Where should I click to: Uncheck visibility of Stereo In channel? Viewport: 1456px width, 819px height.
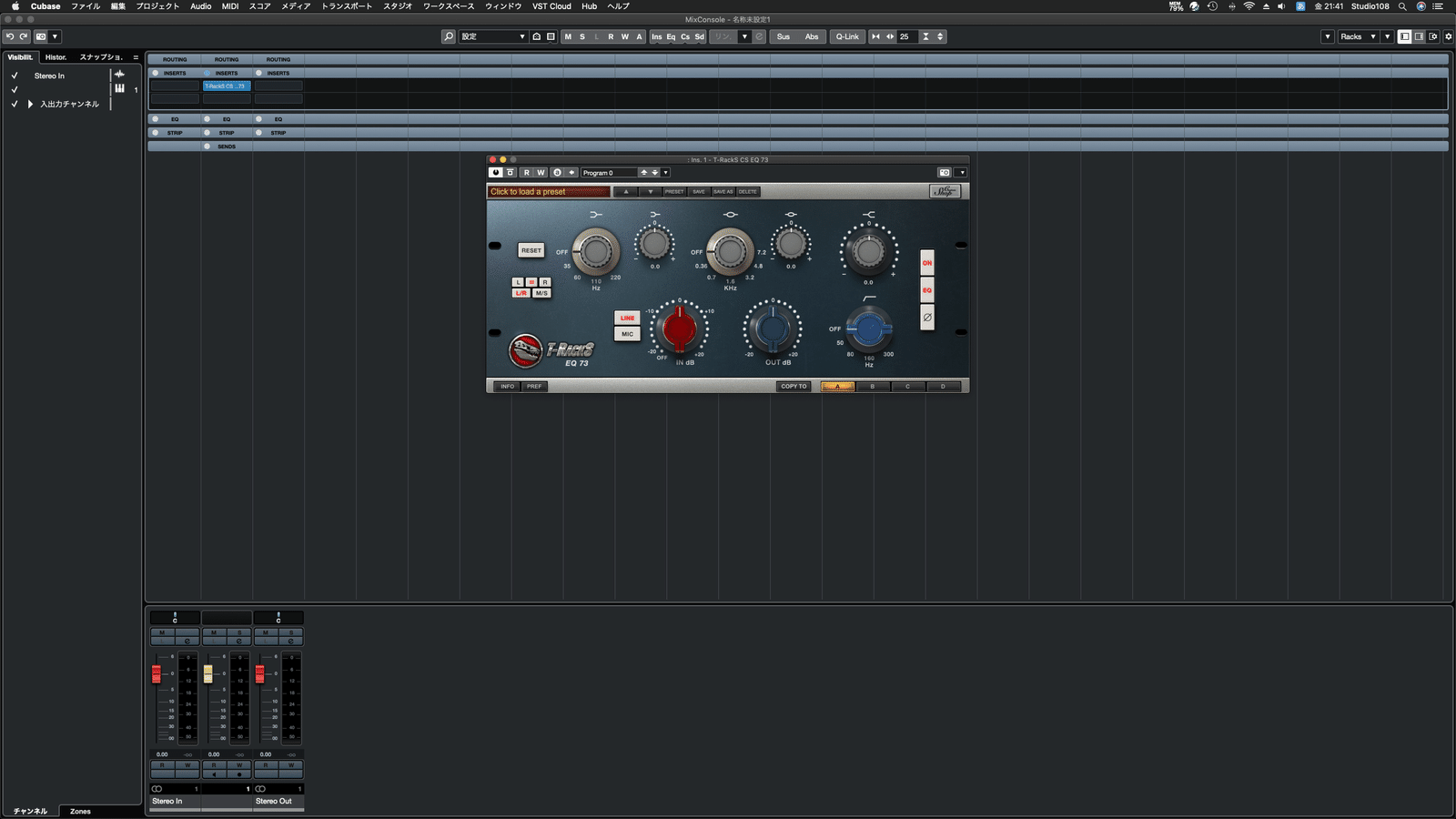click(15, 76)
